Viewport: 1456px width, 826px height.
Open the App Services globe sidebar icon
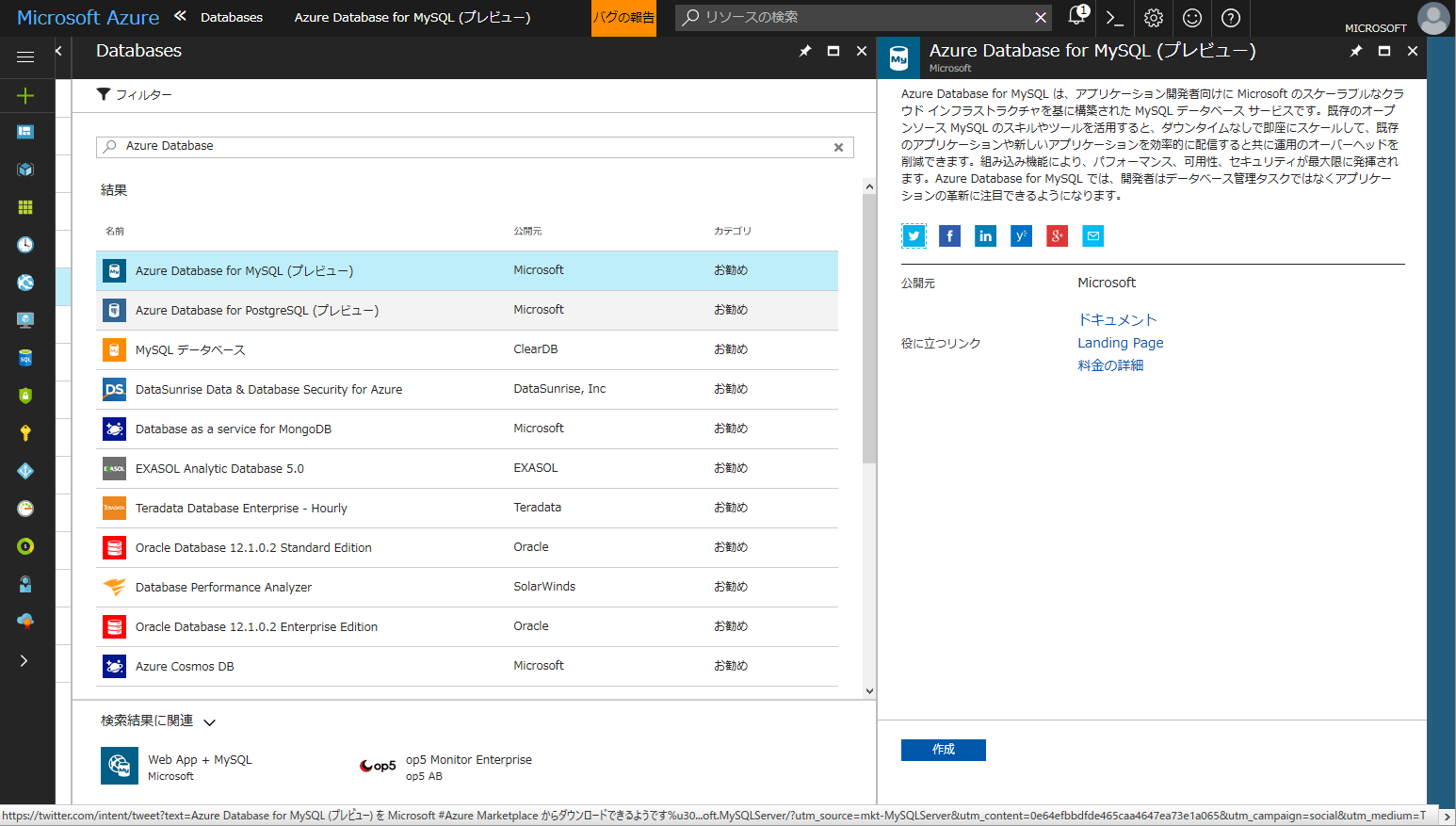click(25, 283)
